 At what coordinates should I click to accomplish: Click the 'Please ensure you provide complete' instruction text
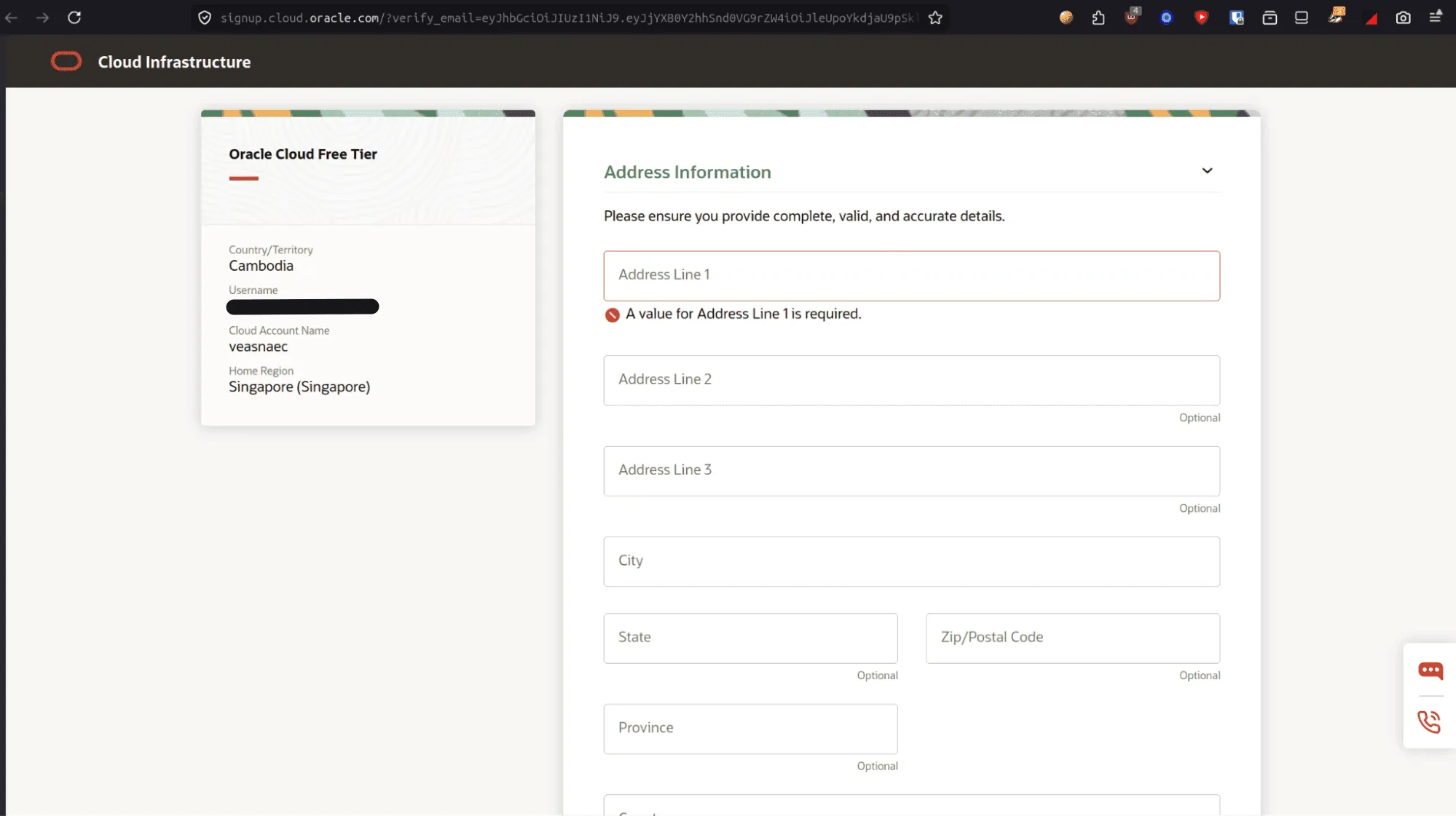pos(804,216)
